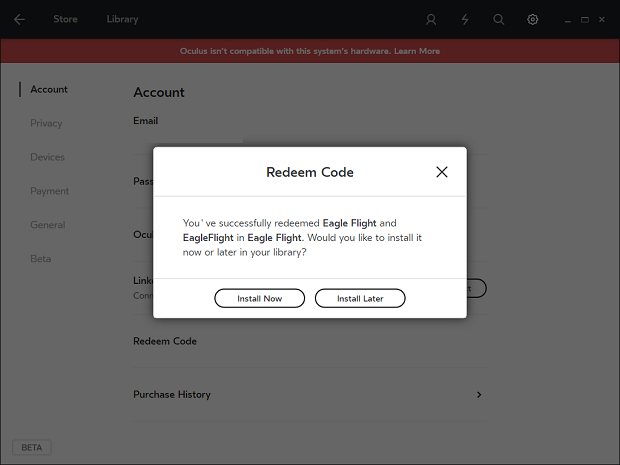This screenshot has height=465, width=620.
Task: Switch to the Store tab
Action: (65, 19)
